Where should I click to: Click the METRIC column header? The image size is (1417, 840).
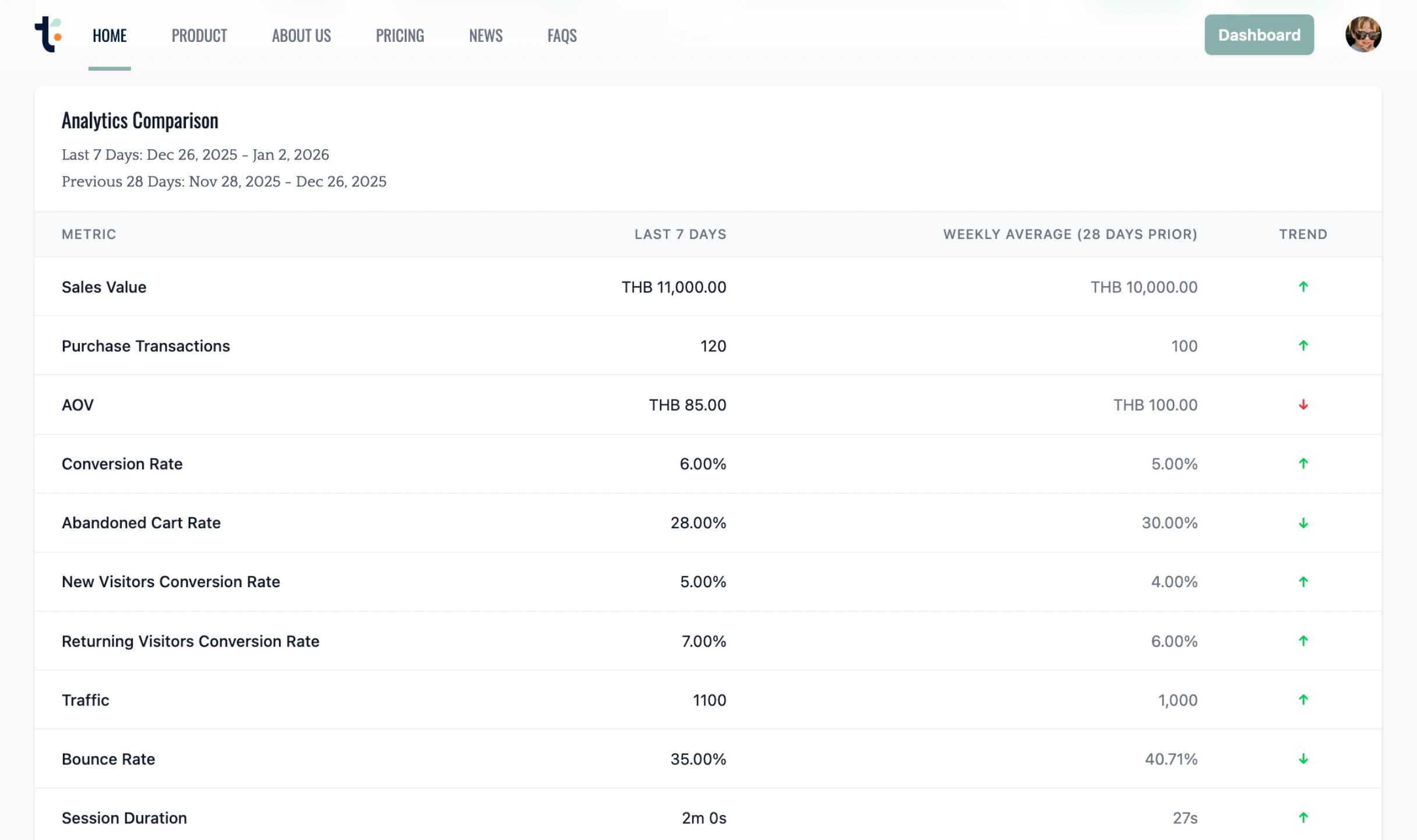point(89,234)
